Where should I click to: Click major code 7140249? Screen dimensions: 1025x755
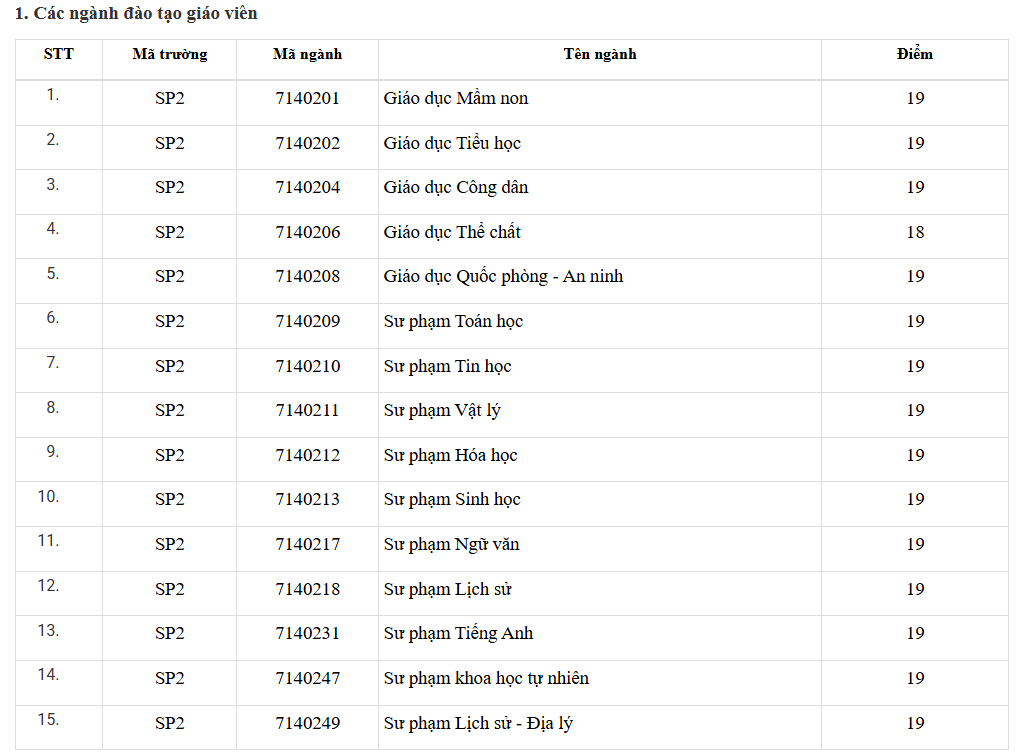tap(308, 723)
